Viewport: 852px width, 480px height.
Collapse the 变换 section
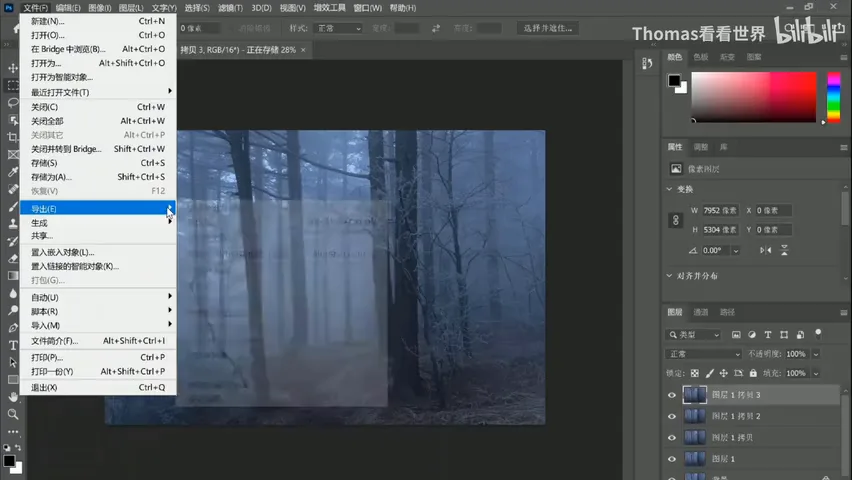click(669, 189)
